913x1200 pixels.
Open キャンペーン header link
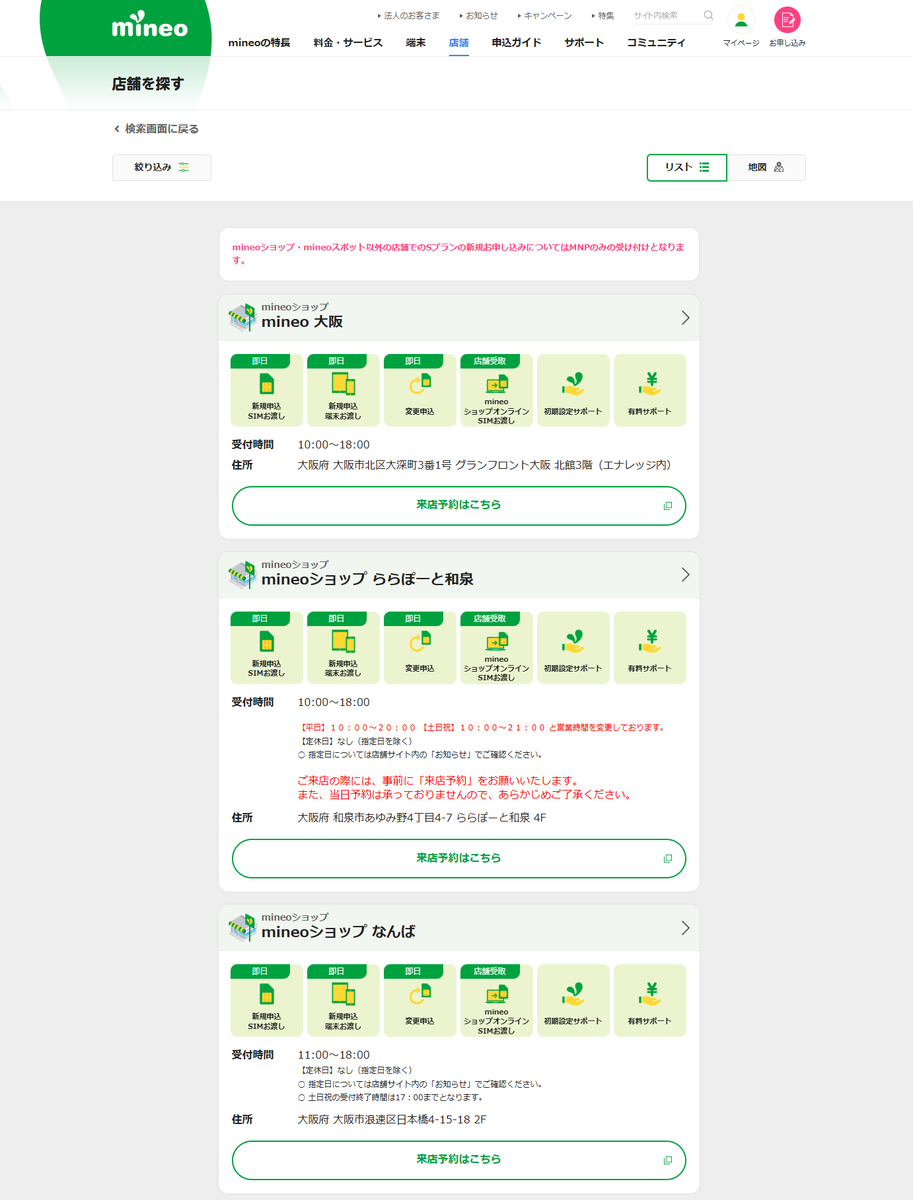[545, 16]
